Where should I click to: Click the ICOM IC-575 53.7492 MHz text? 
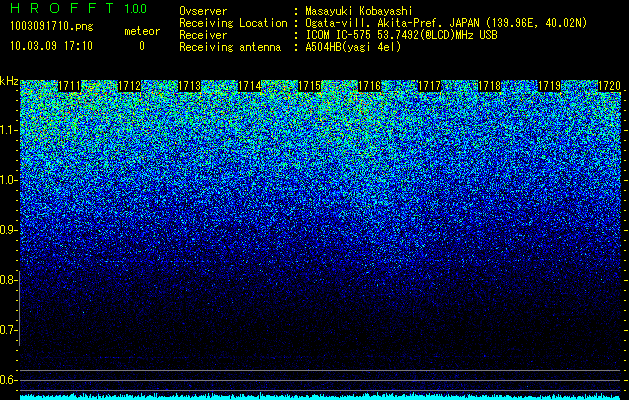(x=401, y=35)
